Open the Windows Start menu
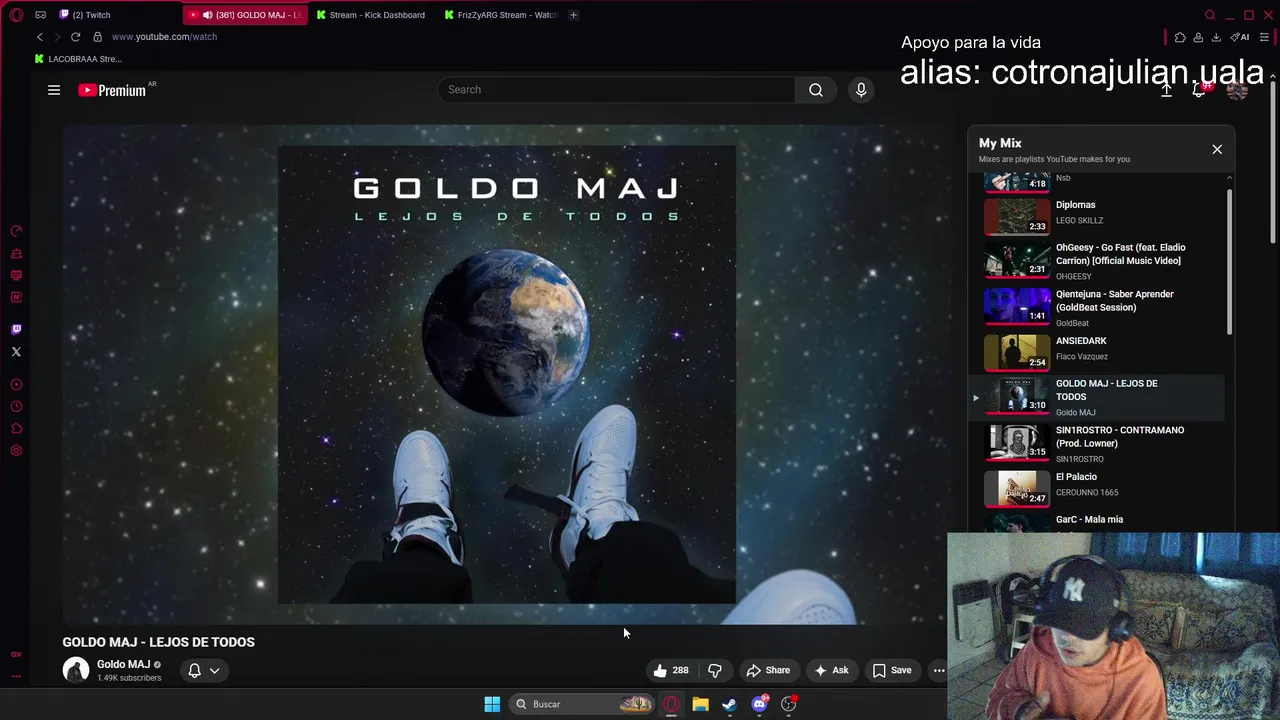Image resolution: width=1280 pixels, height=720 pixels. (492, 704)
